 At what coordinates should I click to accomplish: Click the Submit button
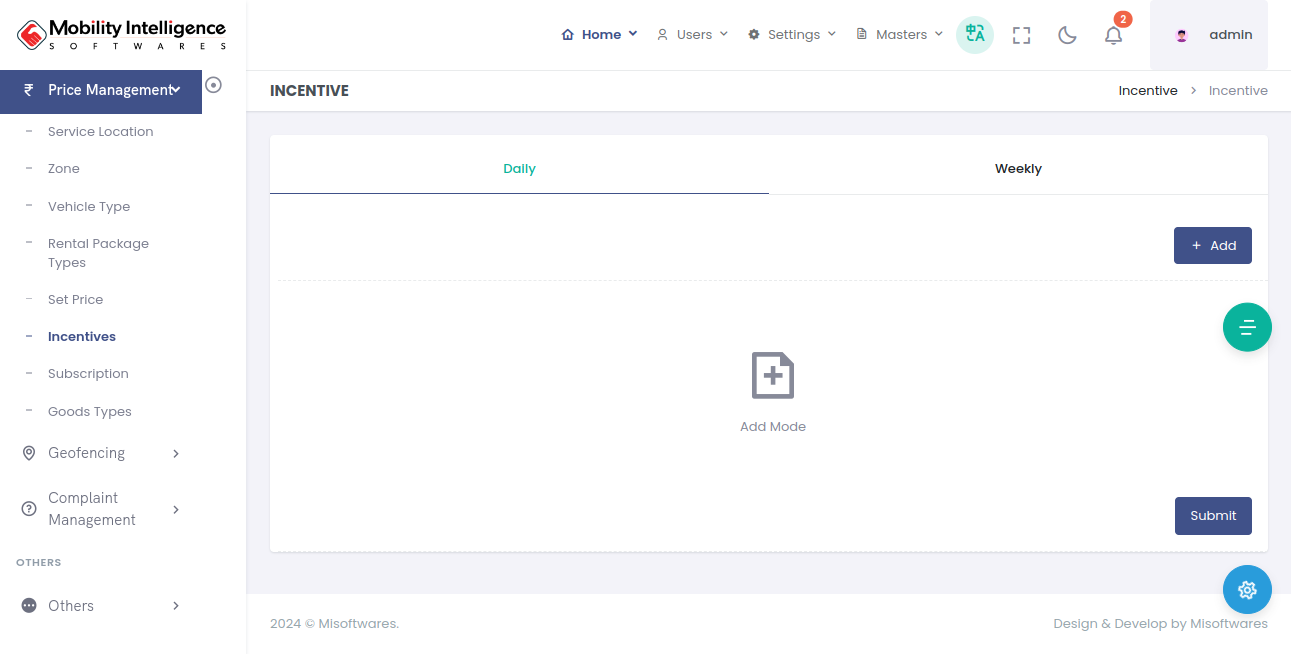click(x=1213, y=516)
